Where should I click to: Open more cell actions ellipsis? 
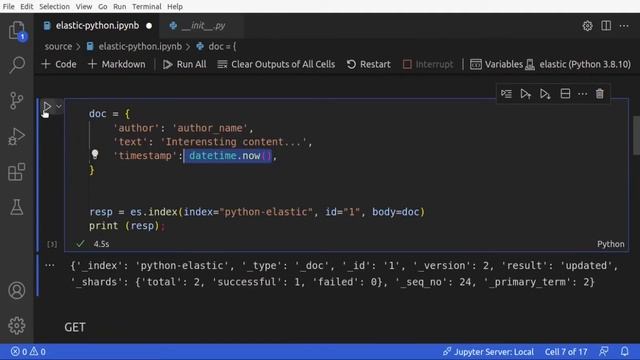coord(582,94)
